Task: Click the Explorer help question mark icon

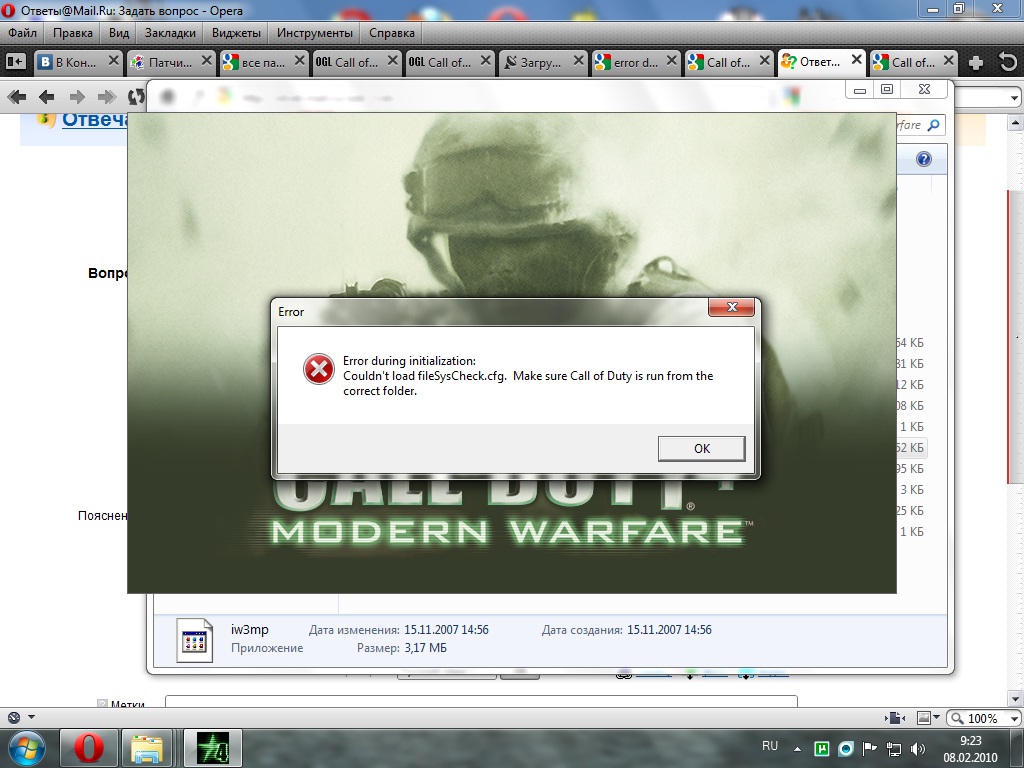Action: coord(924,160)
